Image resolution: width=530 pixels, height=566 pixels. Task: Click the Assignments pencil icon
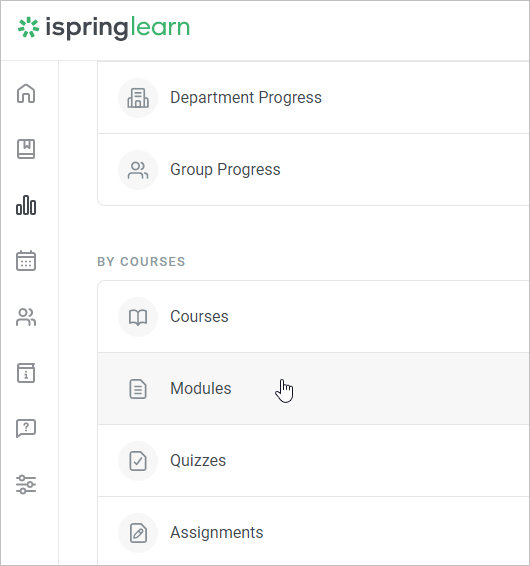138,533
